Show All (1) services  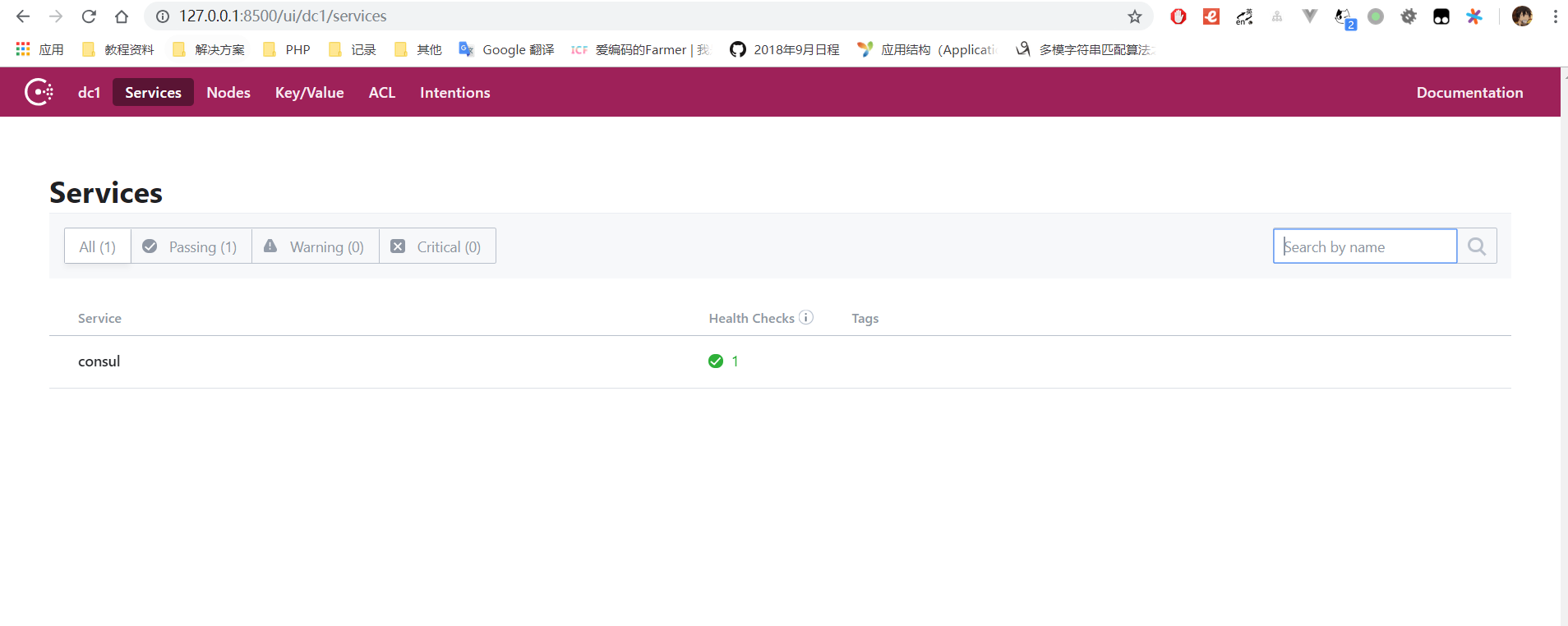97,246
